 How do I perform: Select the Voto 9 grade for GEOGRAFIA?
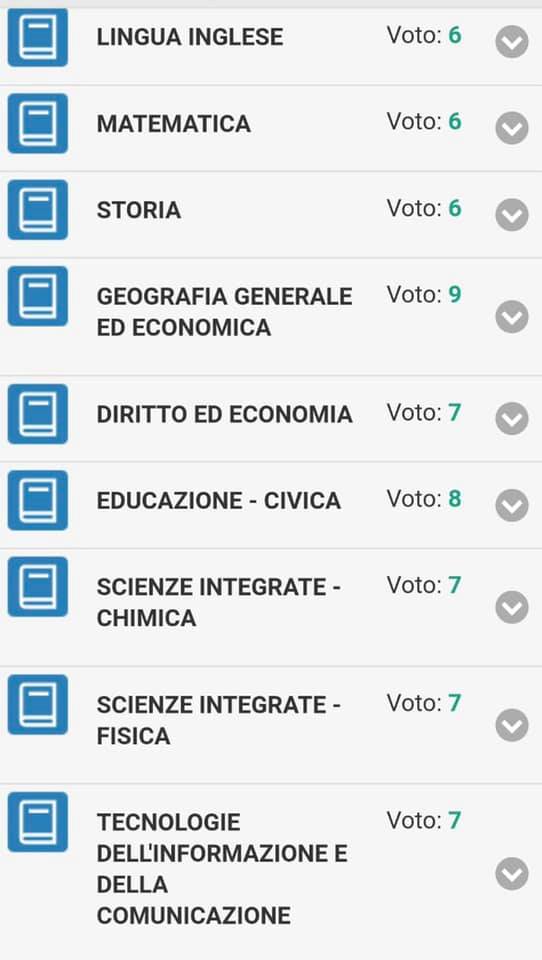[x=424, y=294]
